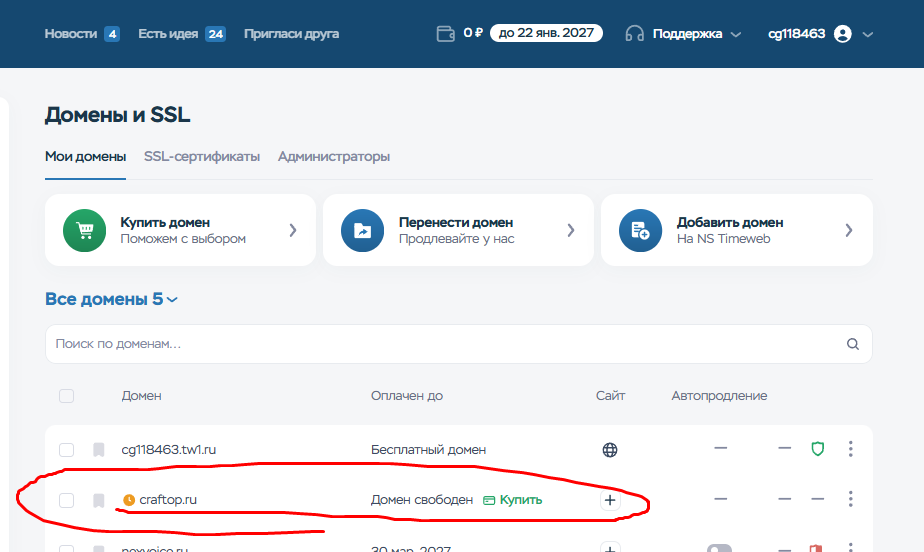Focus the "Поиск по доменам" search field
The height and width of the screenshot is (552, 924).
click(x=440, y=344)
